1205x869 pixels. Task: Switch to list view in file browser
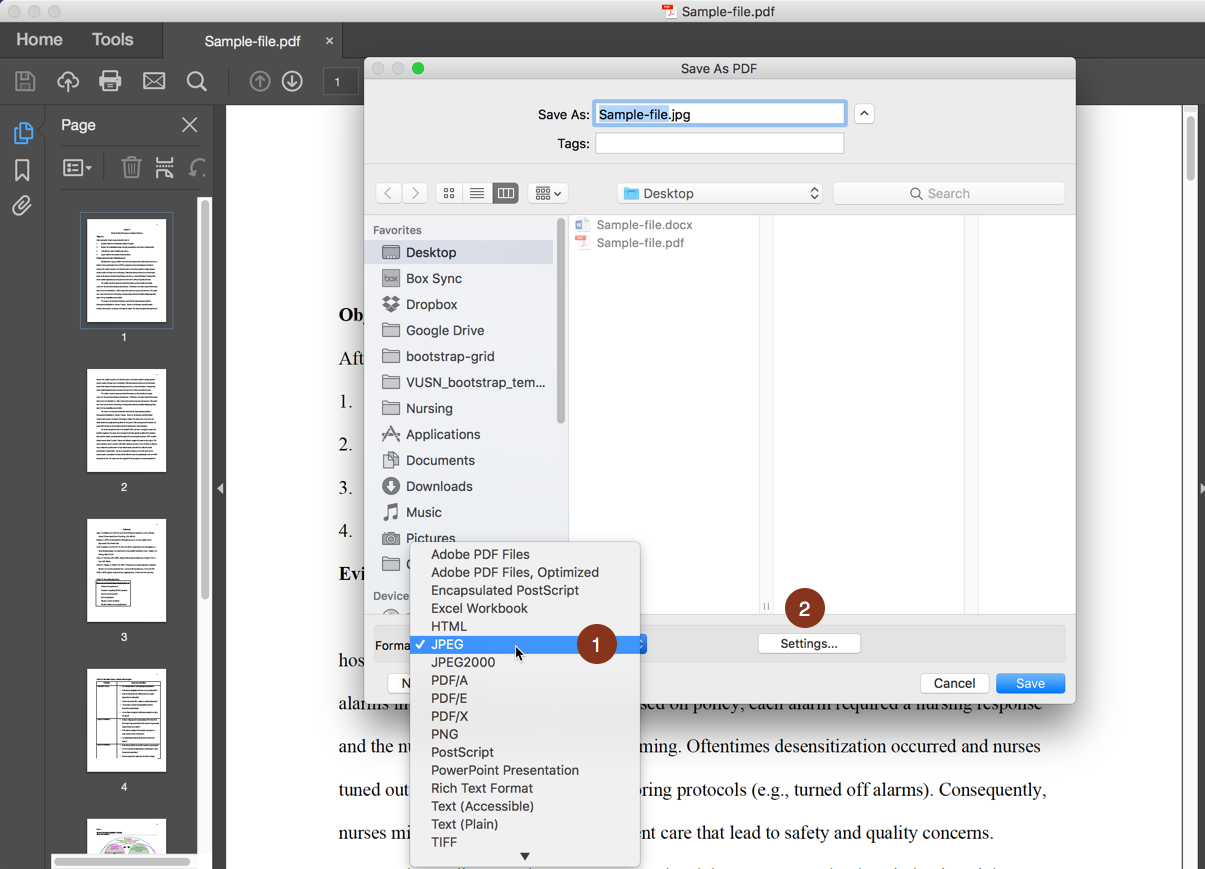[477, 192]
